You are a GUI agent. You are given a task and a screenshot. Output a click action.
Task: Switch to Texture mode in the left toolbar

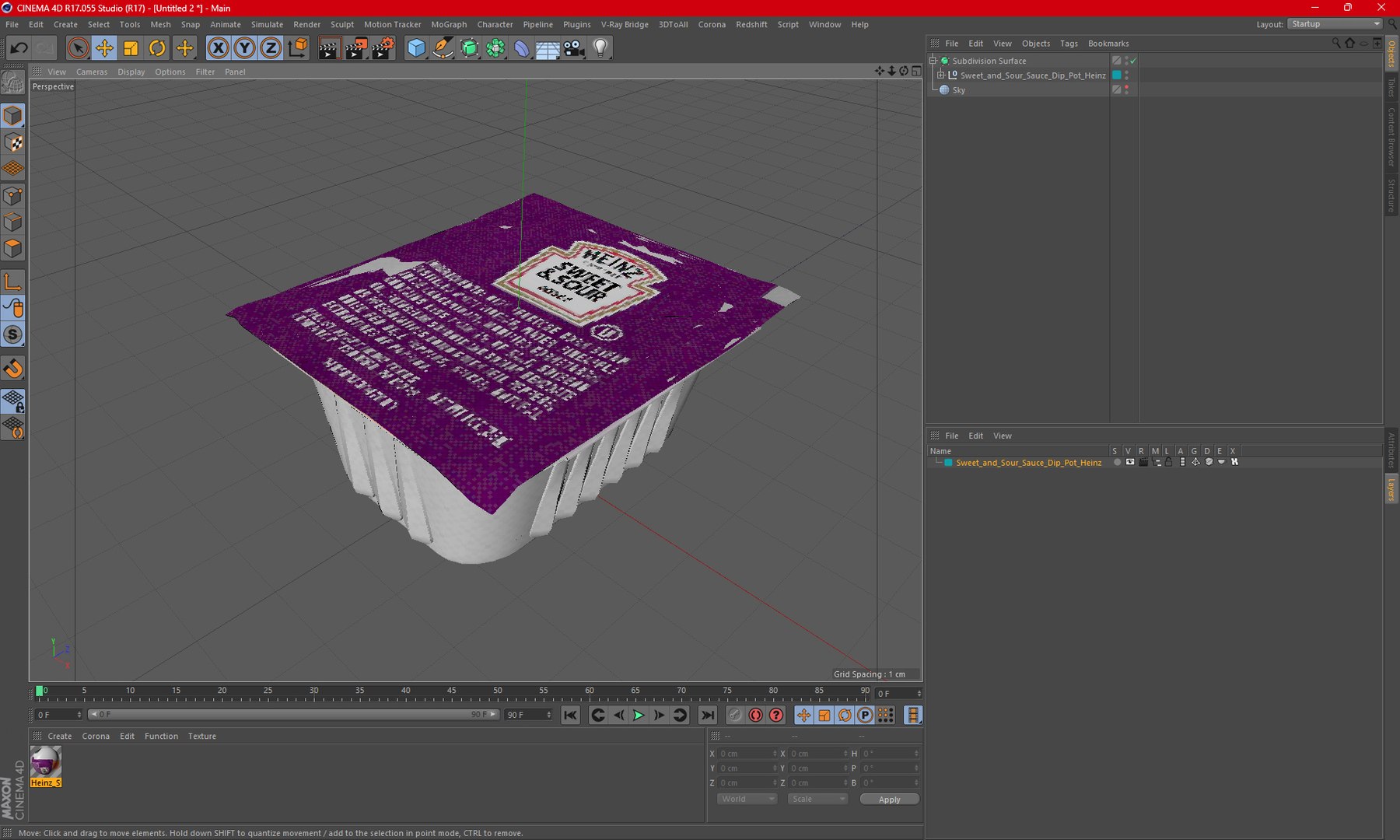(13, 143)
